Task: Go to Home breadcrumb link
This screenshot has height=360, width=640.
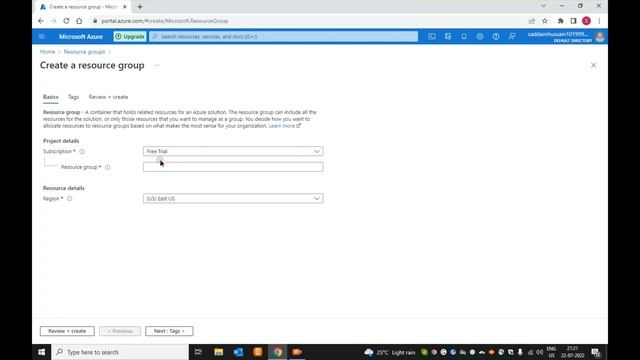Action: pyautogui.click(x=47, y=52)
